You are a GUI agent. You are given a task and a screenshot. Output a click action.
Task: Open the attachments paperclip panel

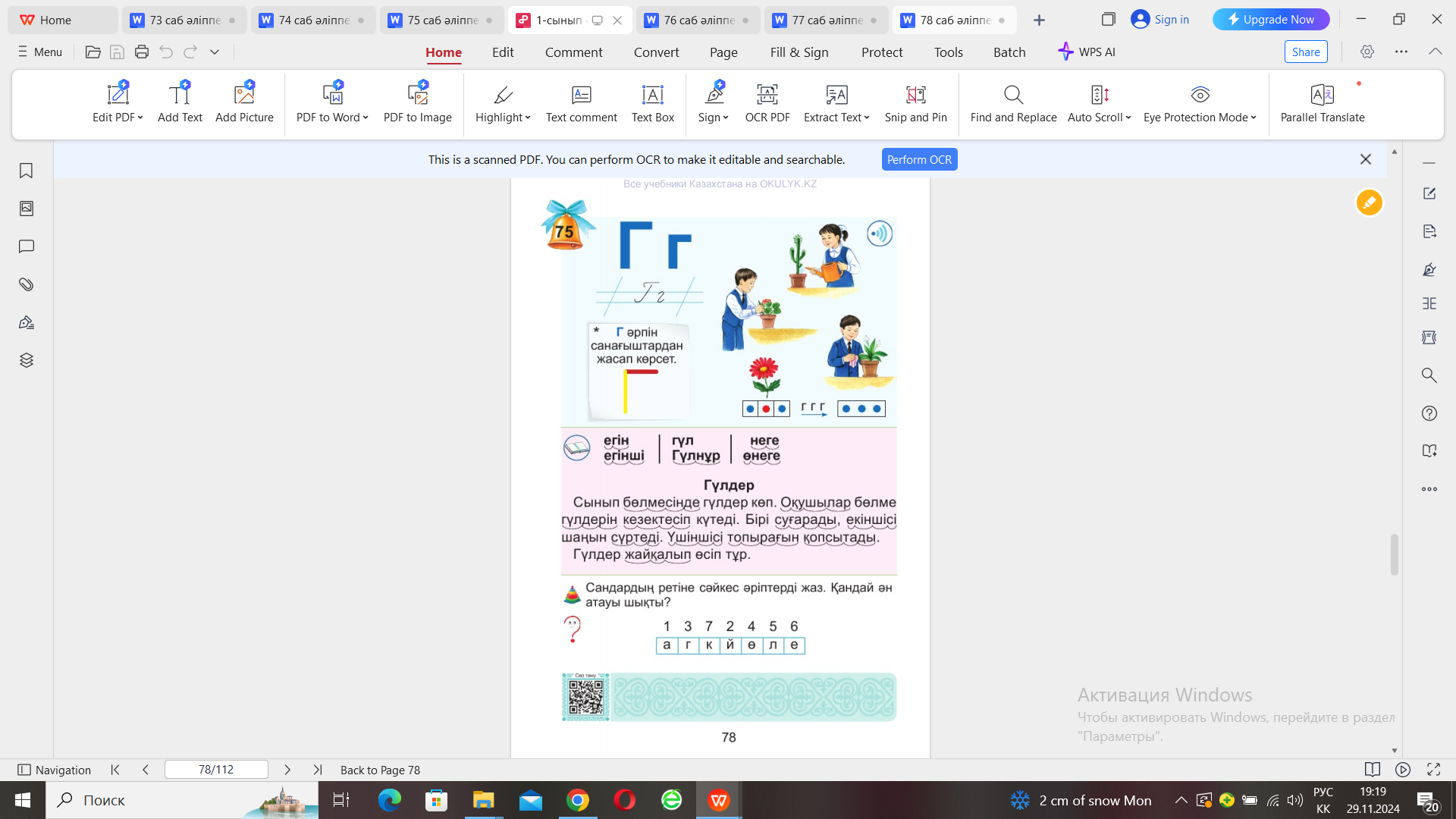[x=27, y=284]
